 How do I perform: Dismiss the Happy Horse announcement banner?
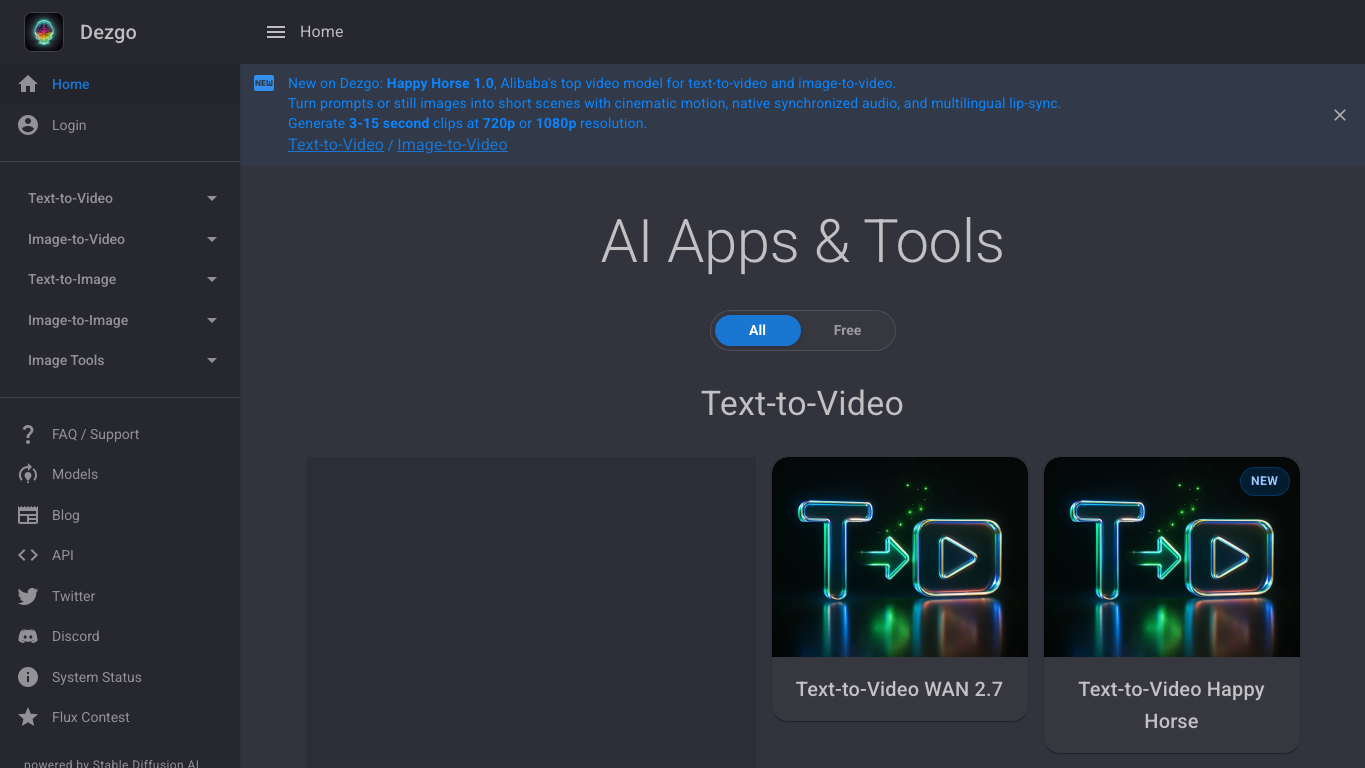click(1340, 115)
